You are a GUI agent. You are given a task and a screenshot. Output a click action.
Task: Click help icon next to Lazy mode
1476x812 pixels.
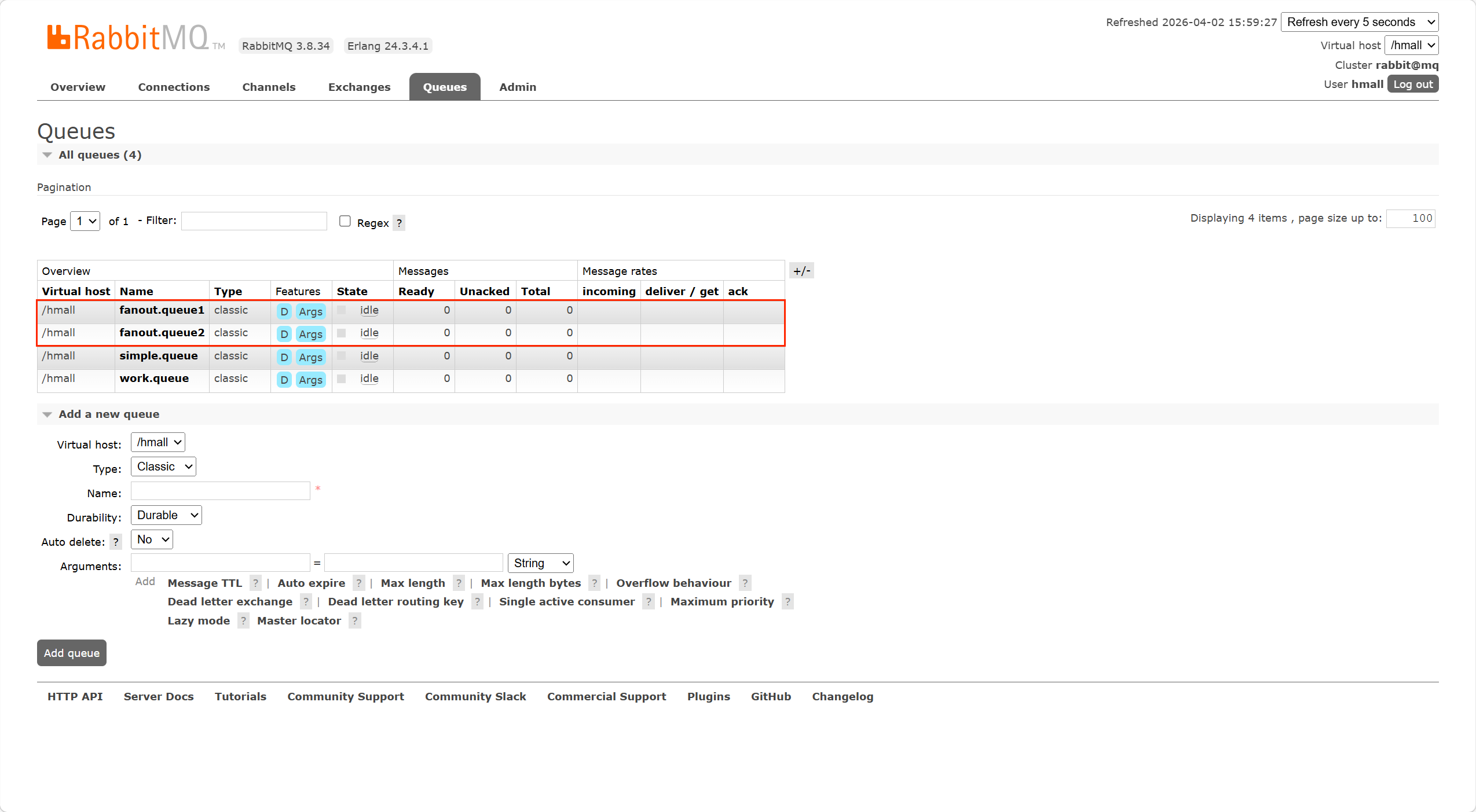(x=243, y=620)
